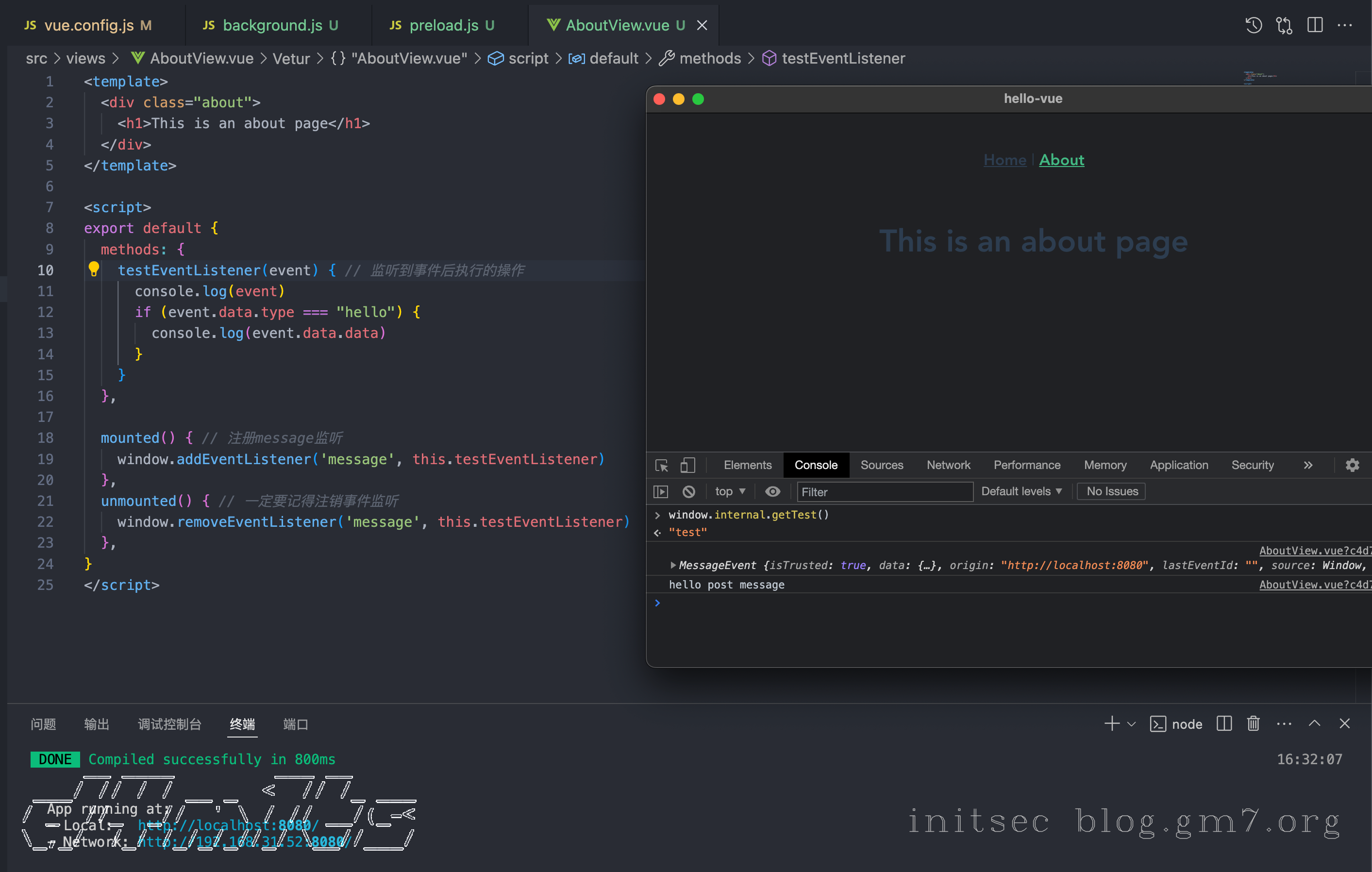Open the background.js editor tab
This screenshot has width=1372, height=872.
pos(272,25)
